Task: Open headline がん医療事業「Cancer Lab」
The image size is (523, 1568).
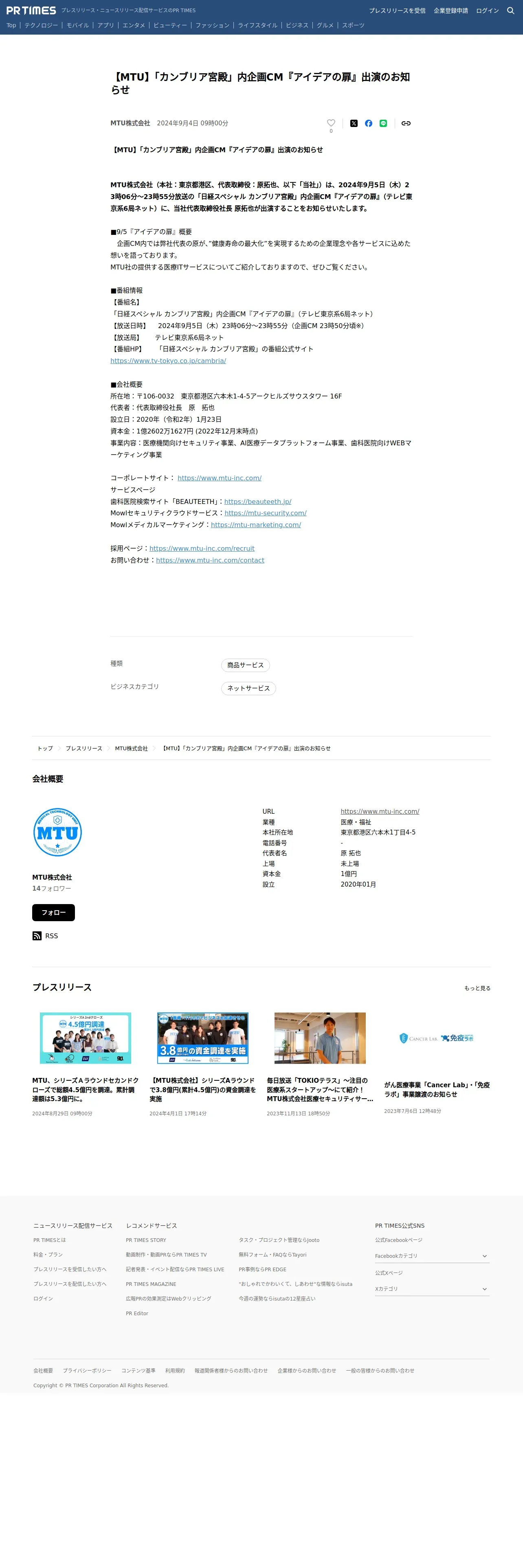Action: 437,1090
